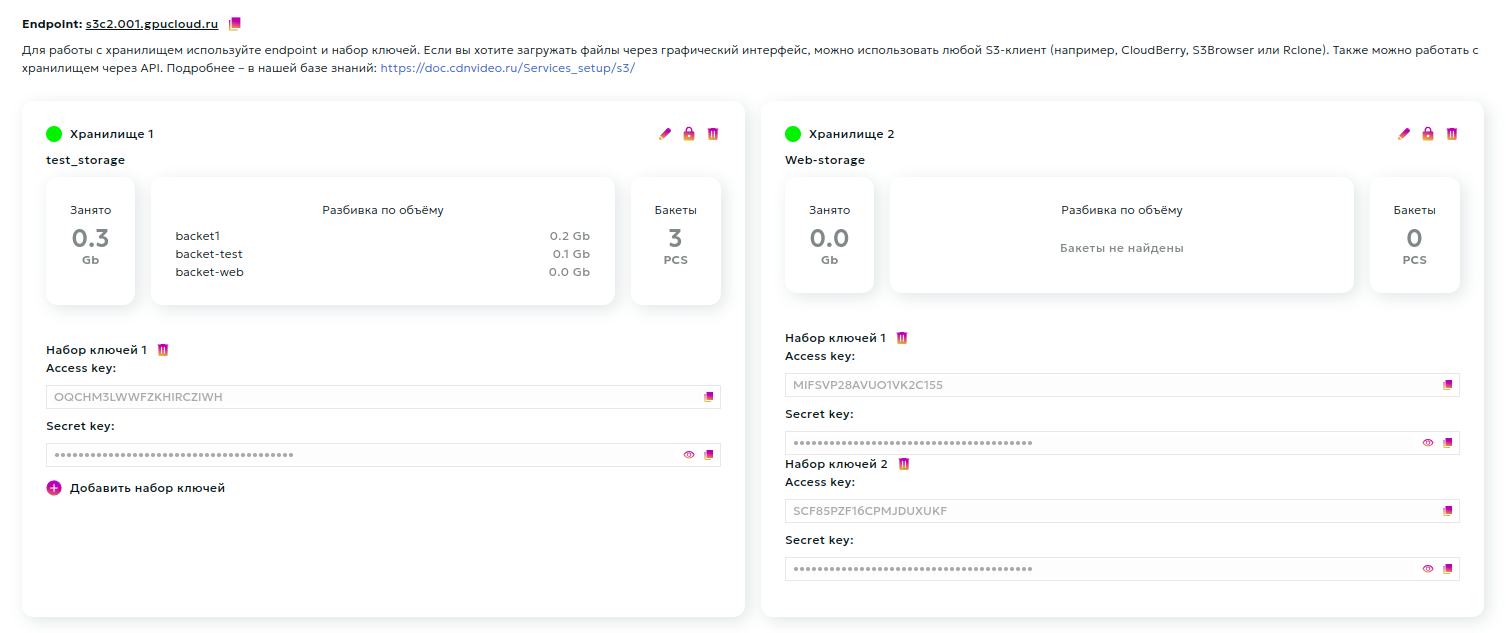Viewport: 1506px width, 633px height.
Task: Open lock settings for Хранилище 1
Action: point(688,133)
